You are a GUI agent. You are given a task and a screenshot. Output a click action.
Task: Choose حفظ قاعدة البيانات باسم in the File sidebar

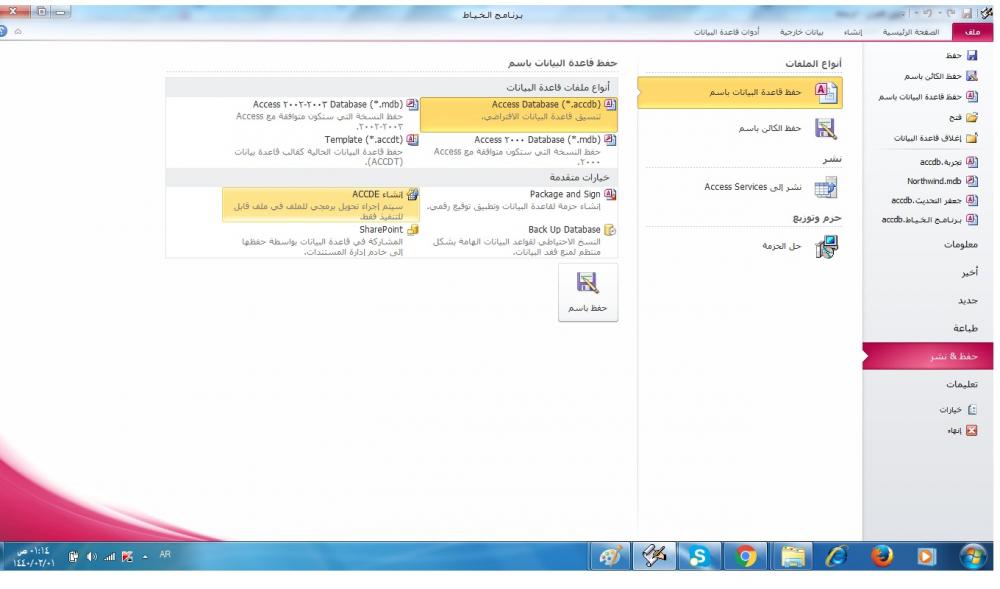click(x=928, y=97)
